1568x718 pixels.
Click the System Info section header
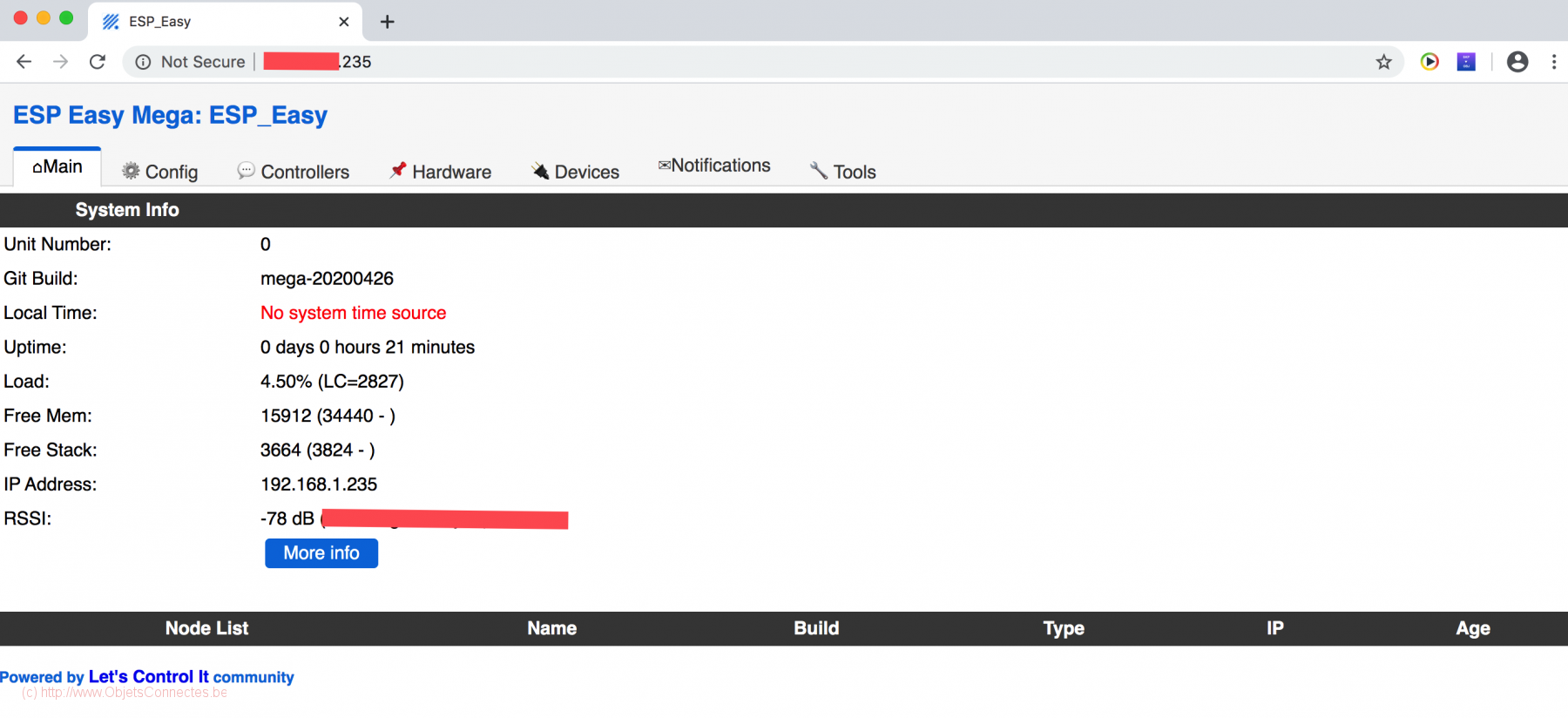tap(127, 210)
